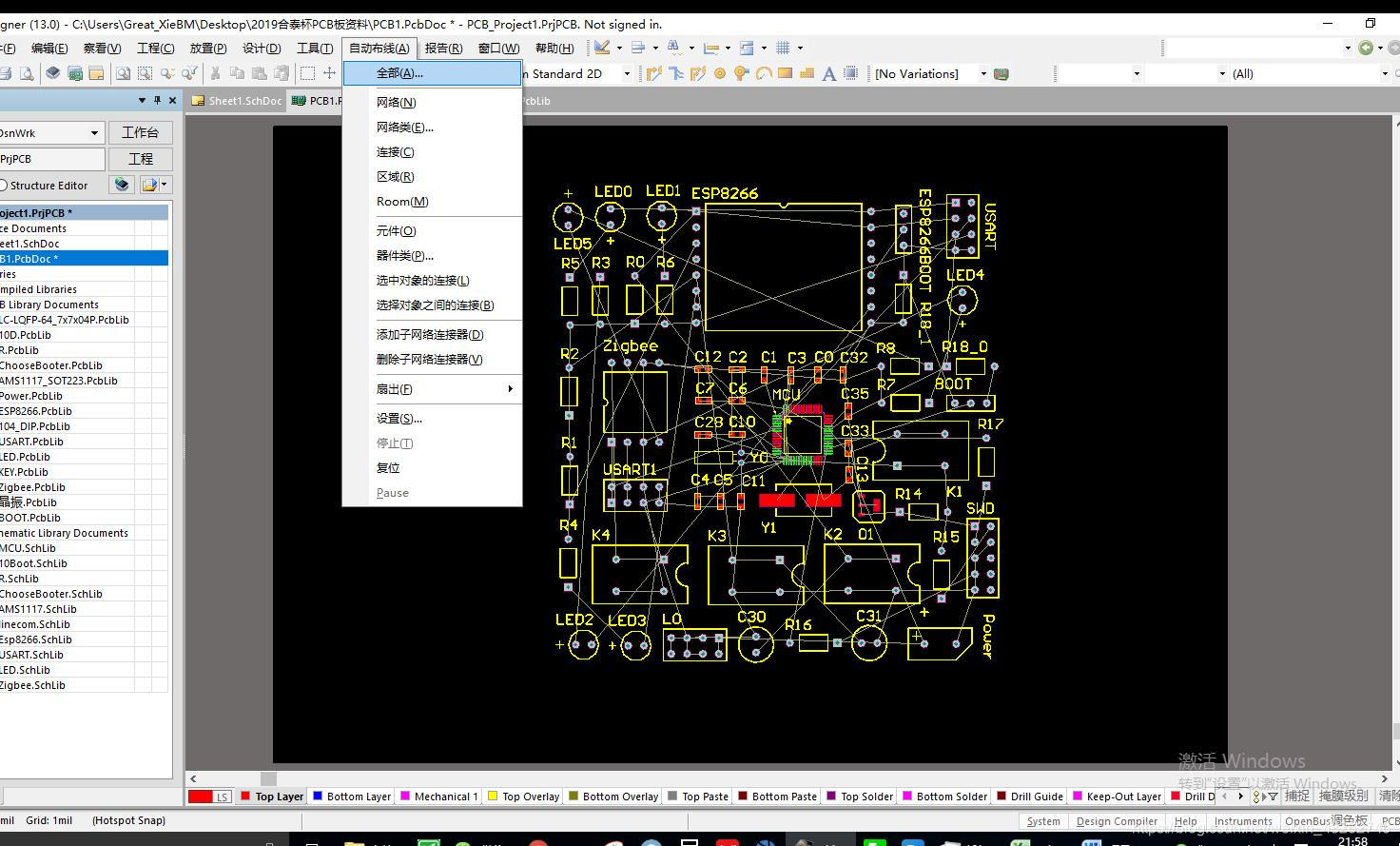This screenshot has width=1400, height=846.
Task: Click the 工作台 button
Action: [x=141, y=133]
